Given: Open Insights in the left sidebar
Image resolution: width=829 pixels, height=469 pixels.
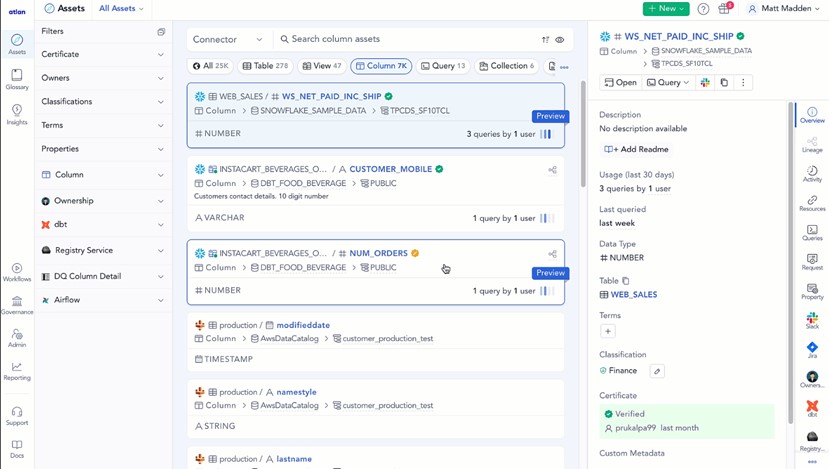Looking at the screenshot, I should point(17,114).
